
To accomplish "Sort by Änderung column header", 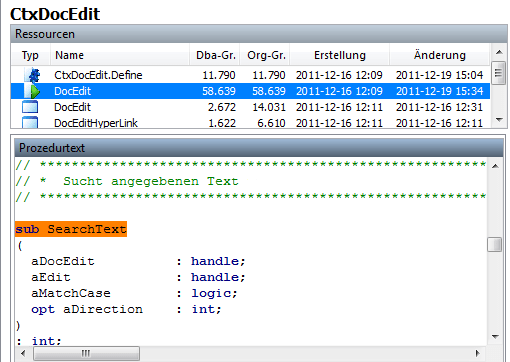I will (x=440, y=55).
